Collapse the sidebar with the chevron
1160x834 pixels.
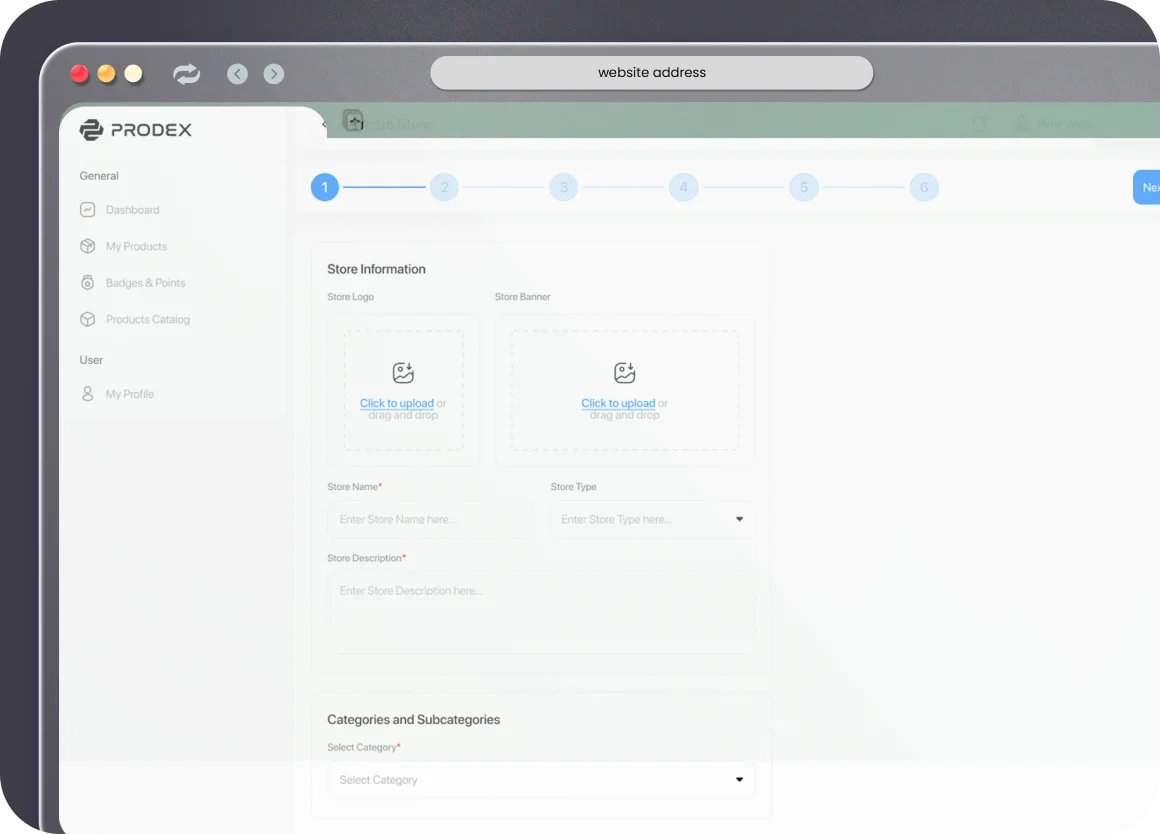click(324, 124)
